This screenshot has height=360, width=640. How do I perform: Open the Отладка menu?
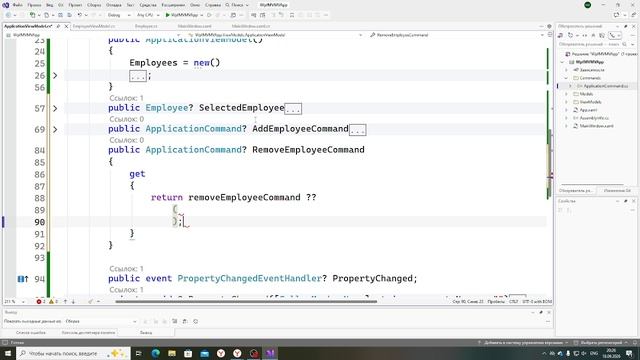pyautogui.click(x=114, y=5)
